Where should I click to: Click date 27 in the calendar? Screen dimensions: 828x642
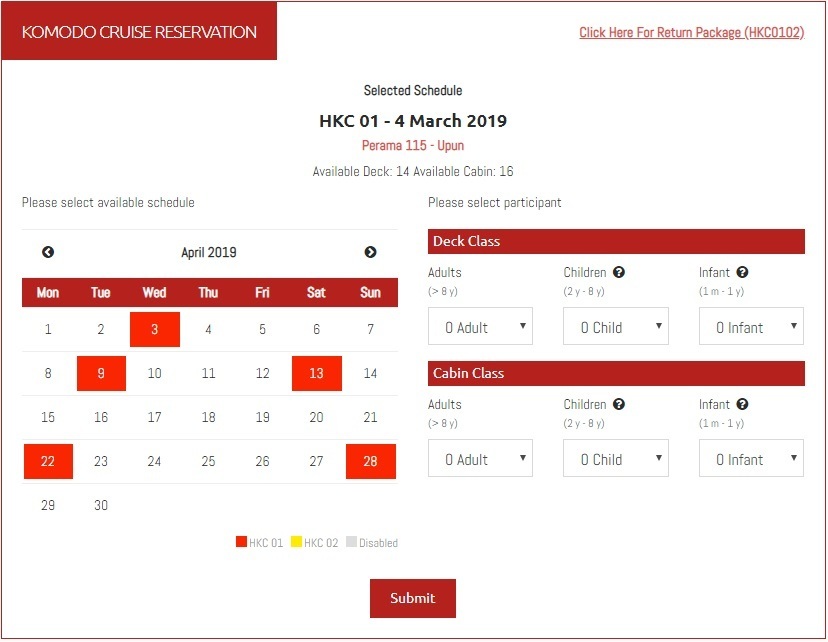tap(316, 461)
